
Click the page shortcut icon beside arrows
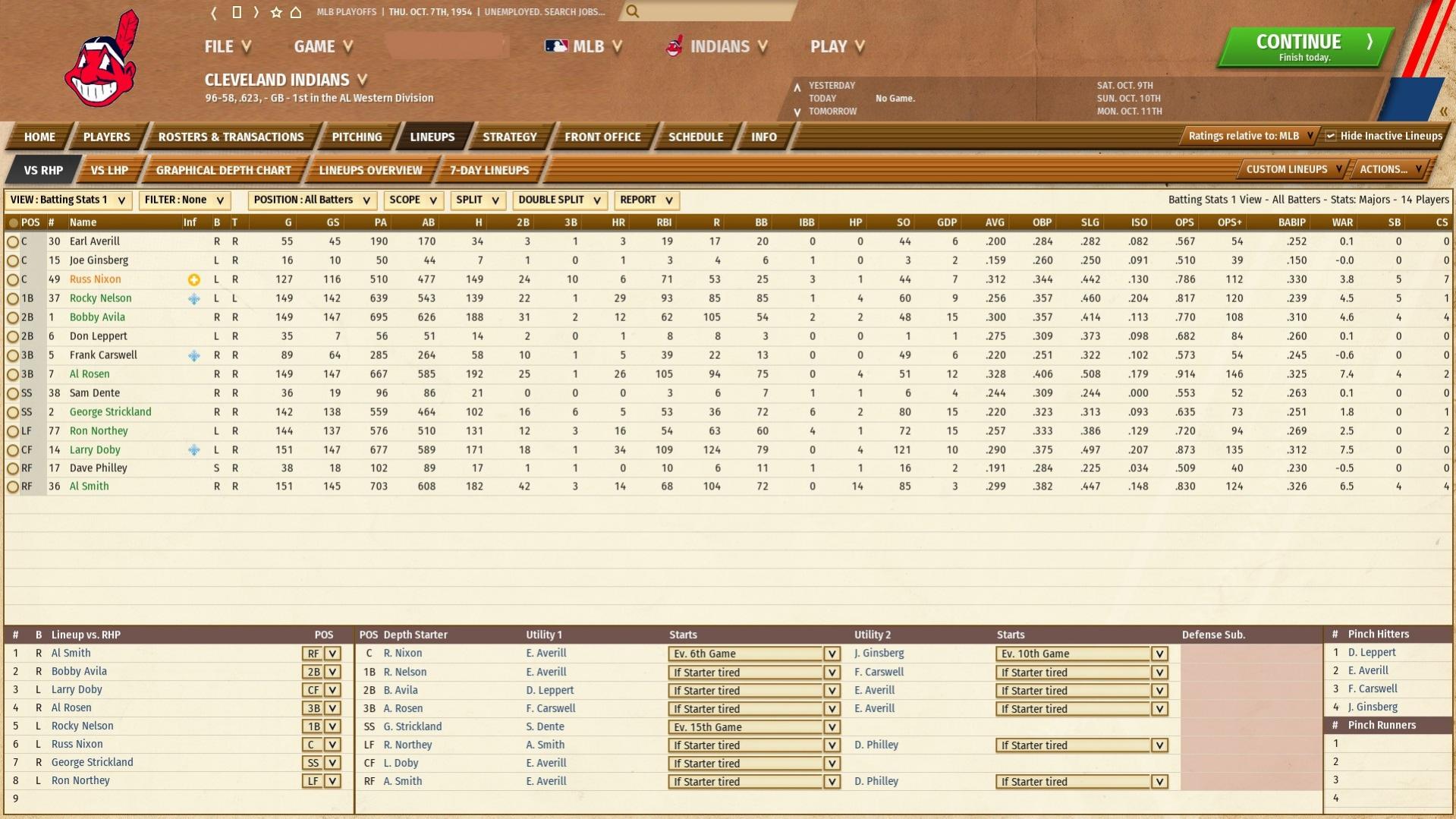[237, 12]
